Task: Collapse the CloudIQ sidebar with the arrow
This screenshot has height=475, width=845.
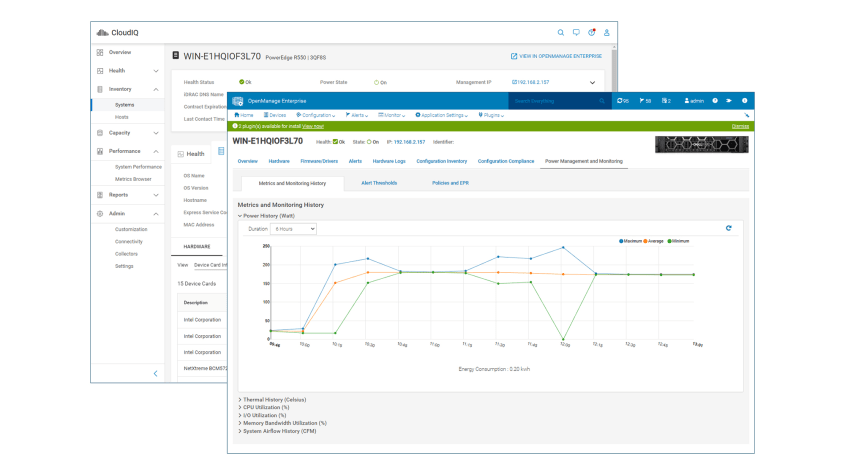Action: click(155, 373)
